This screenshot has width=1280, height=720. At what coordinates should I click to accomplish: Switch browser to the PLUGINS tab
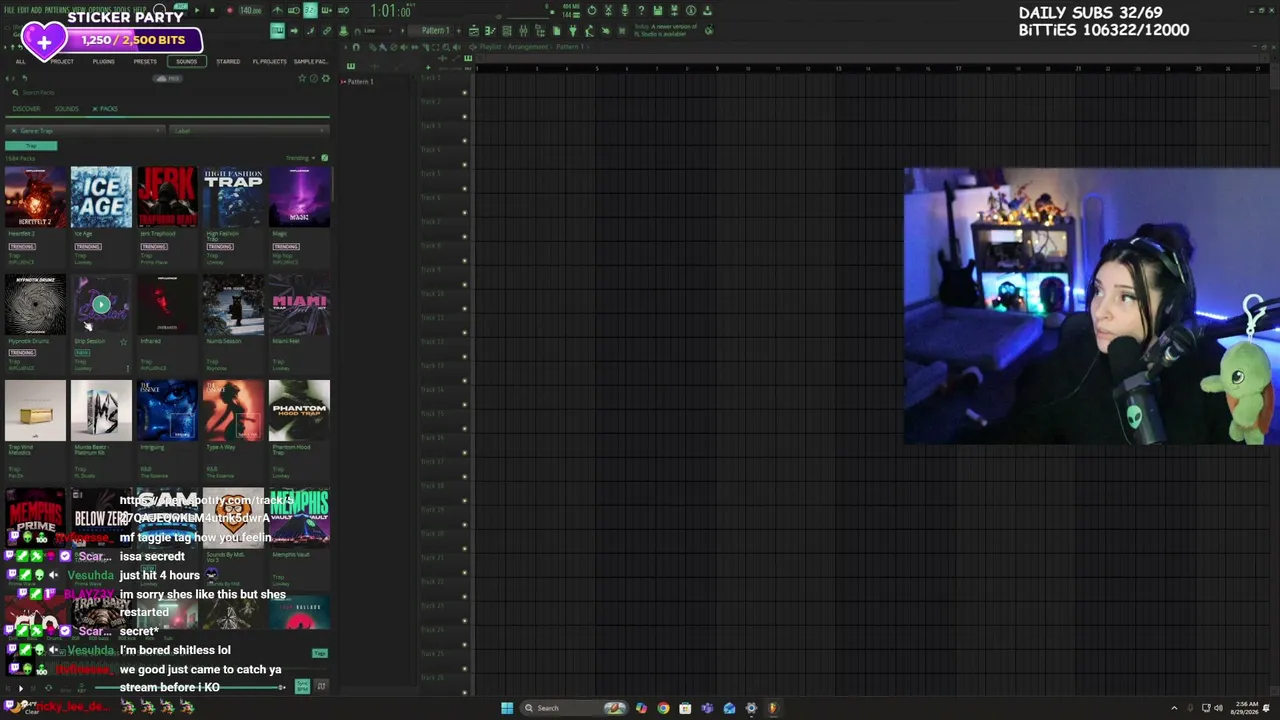coord(103,62)
